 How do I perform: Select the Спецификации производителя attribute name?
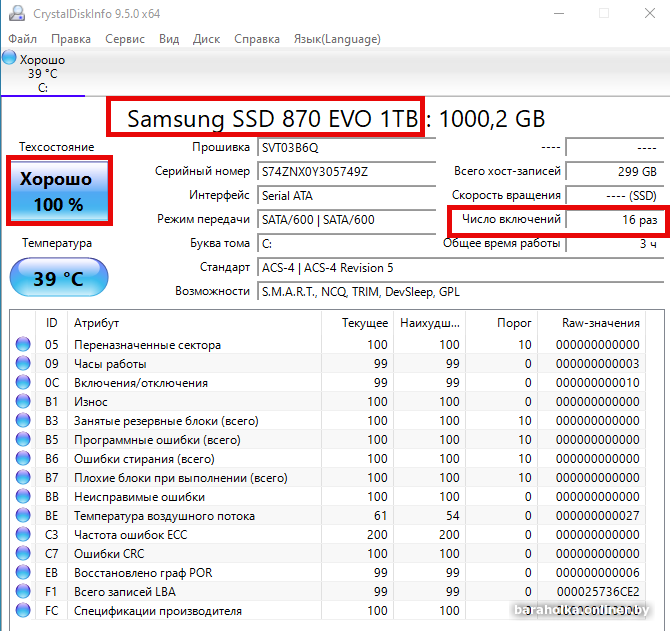coord(158,611)
